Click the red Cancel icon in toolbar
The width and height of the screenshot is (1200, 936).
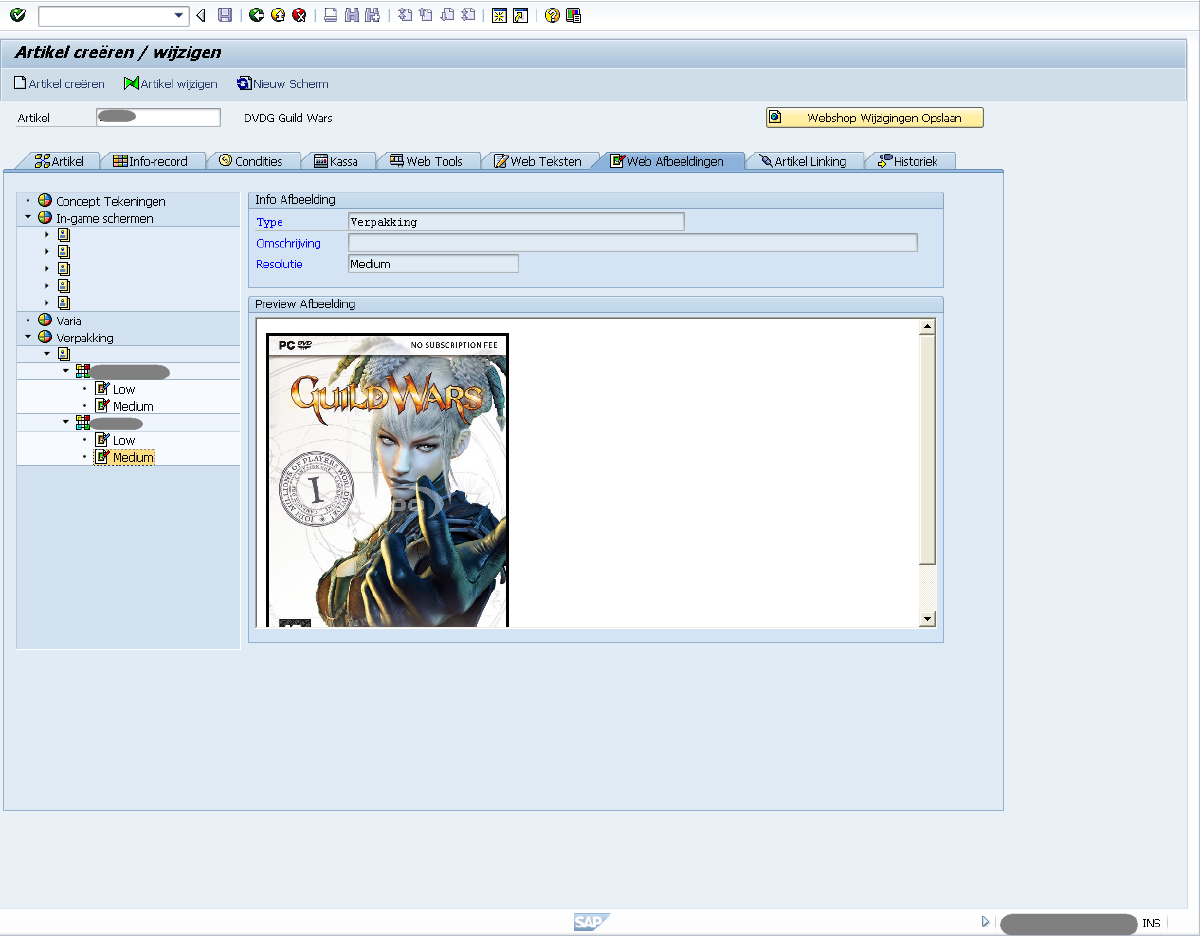[x=299, y=16]
